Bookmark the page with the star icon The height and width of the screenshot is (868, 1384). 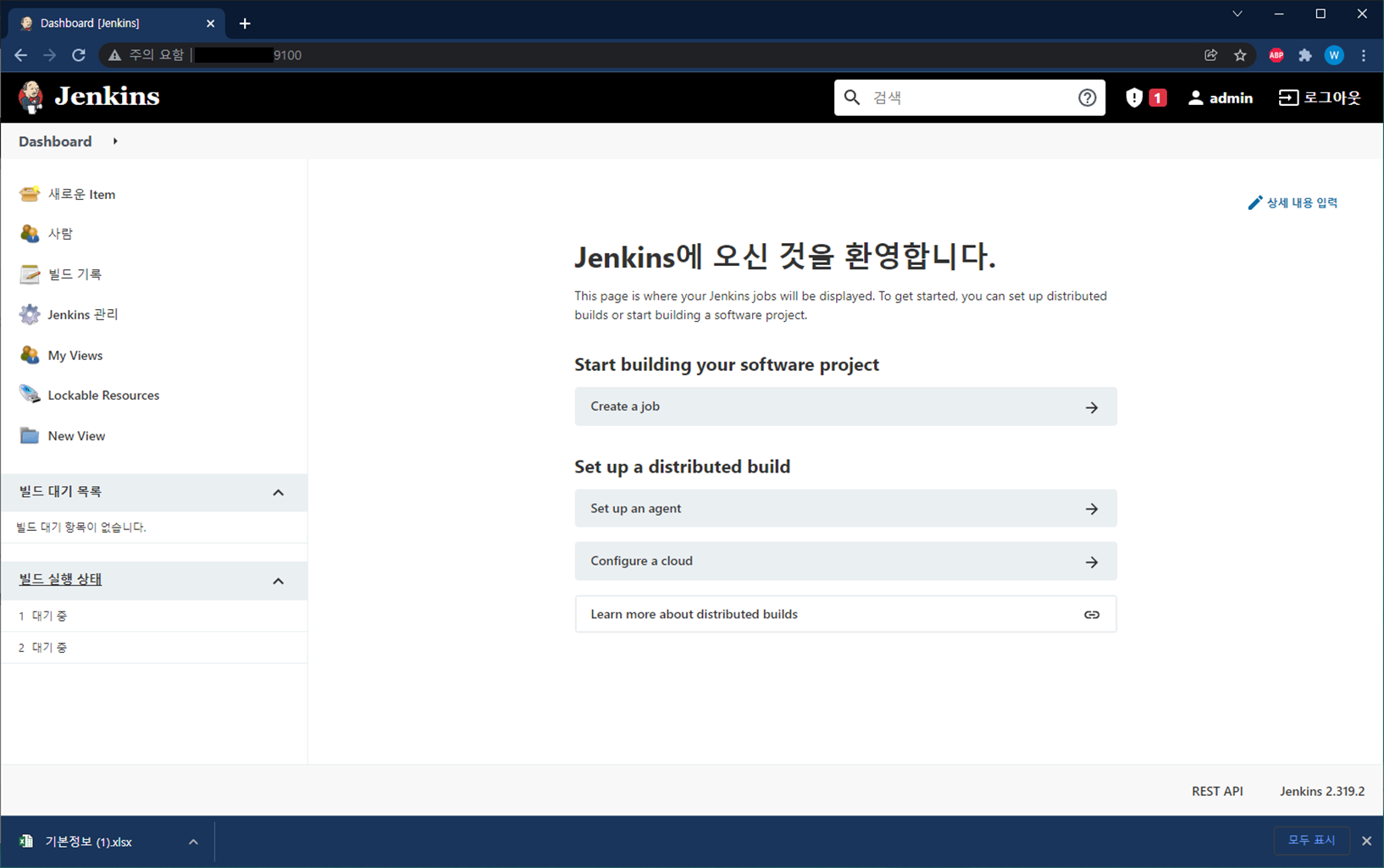1240,55
